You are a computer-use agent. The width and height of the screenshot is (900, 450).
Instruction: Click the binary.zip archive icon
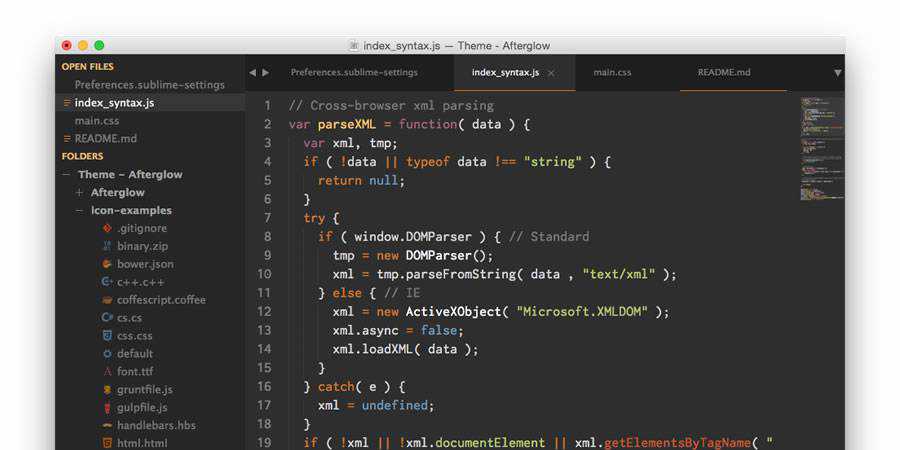click(107, 246)
